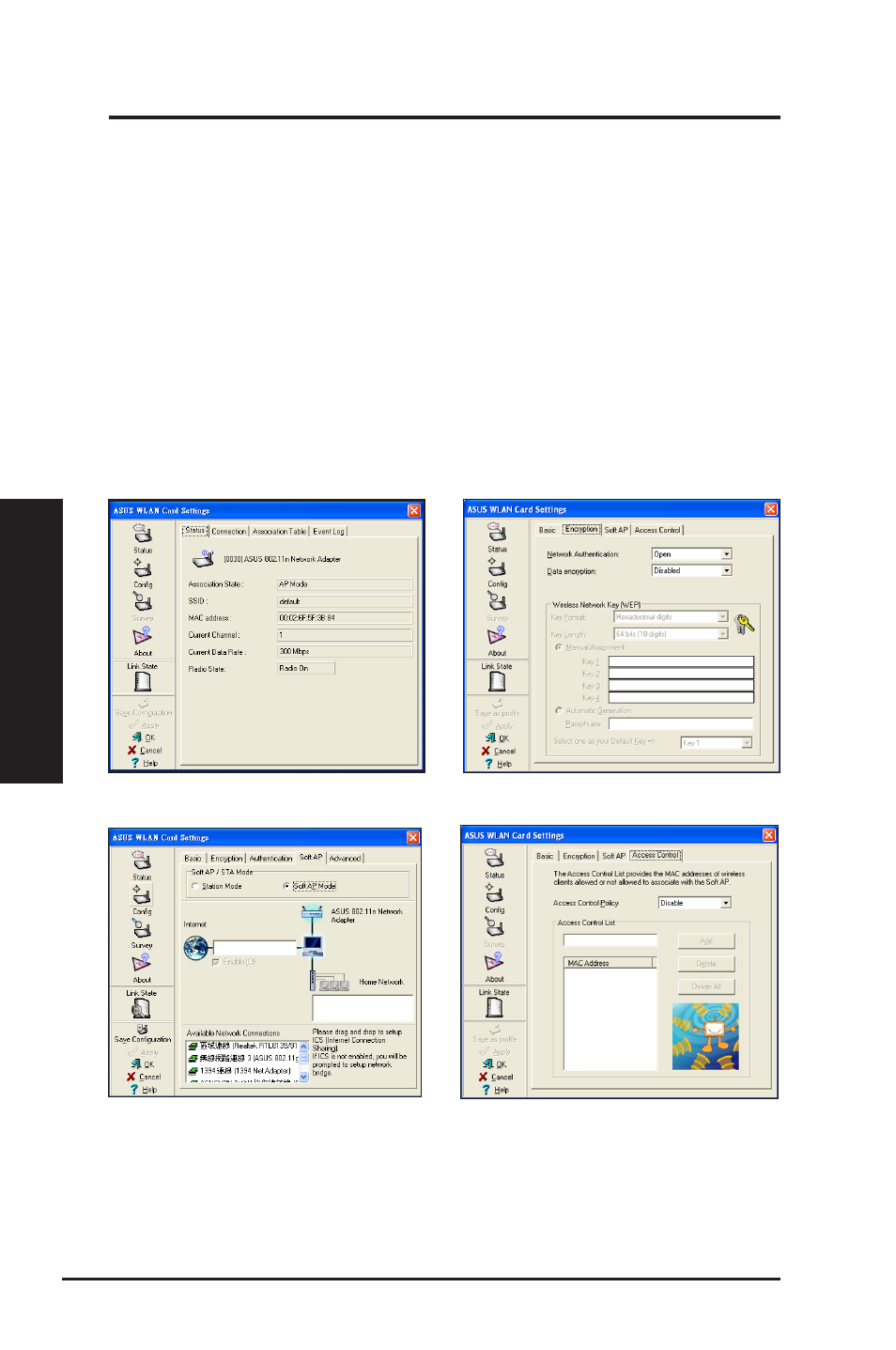Select the Soft AP Mode radio button

point(286,886)
